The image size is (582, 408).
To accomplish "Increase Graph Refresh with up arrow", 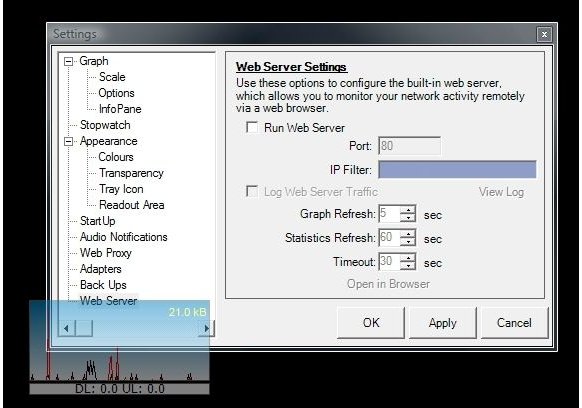I will coord(408,210).
